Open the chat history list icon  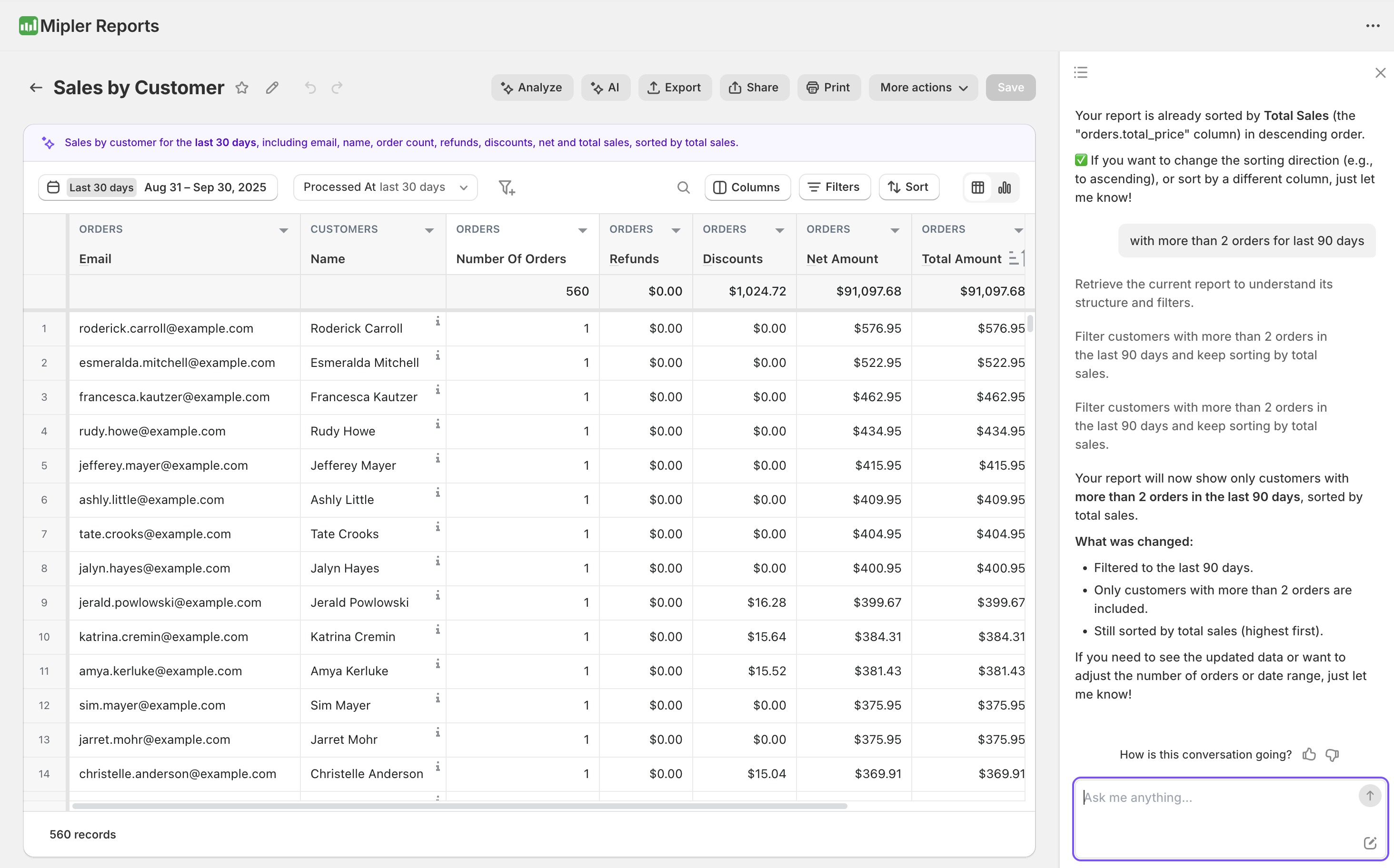(1081, 72)
